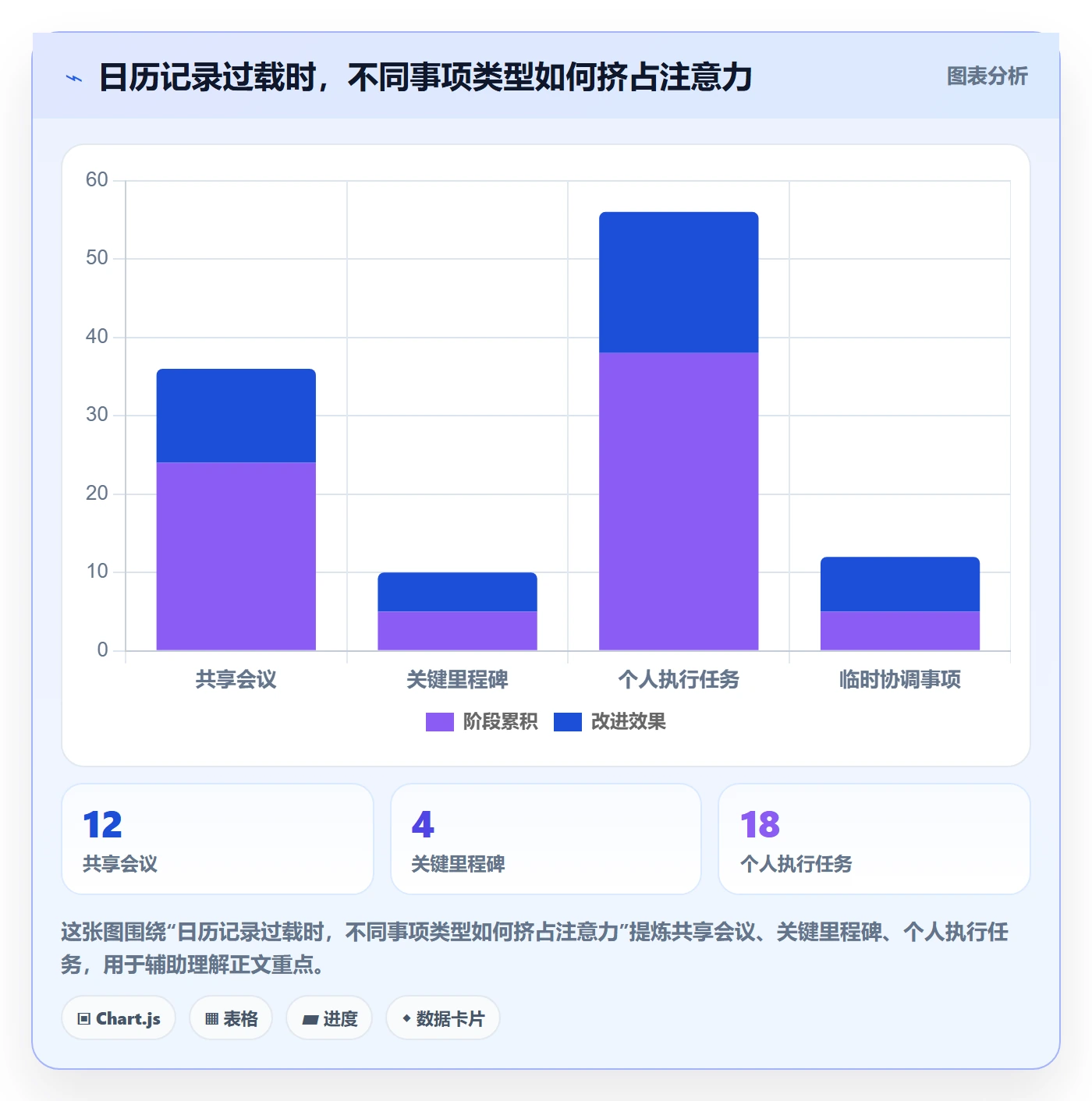Select the 关键里程碑 stat card showing 4
The image size is (1092, 1101).
click(546, 839)
